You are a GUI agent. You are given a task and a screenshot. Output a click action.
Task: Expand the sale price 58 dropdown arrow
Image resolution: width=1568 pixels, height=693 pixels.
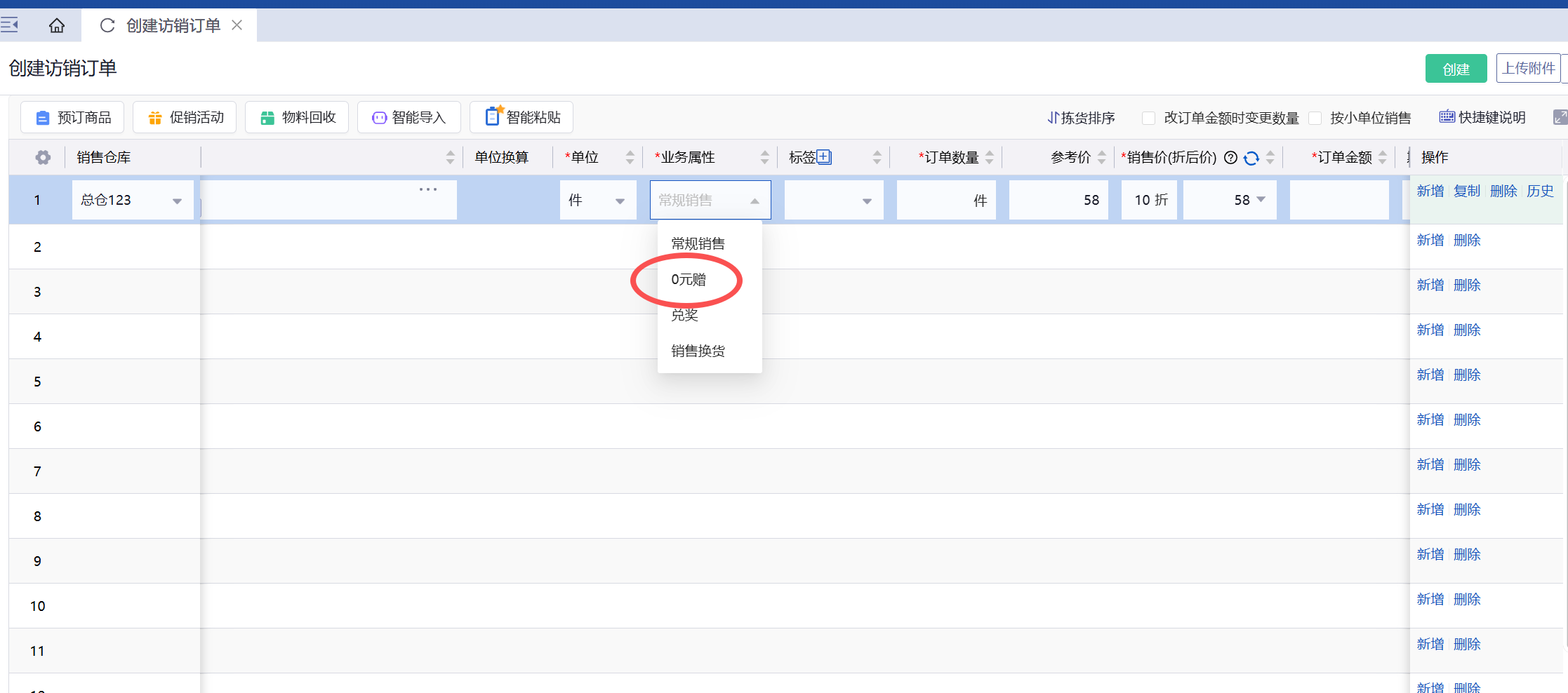(x=1261, y=200)
